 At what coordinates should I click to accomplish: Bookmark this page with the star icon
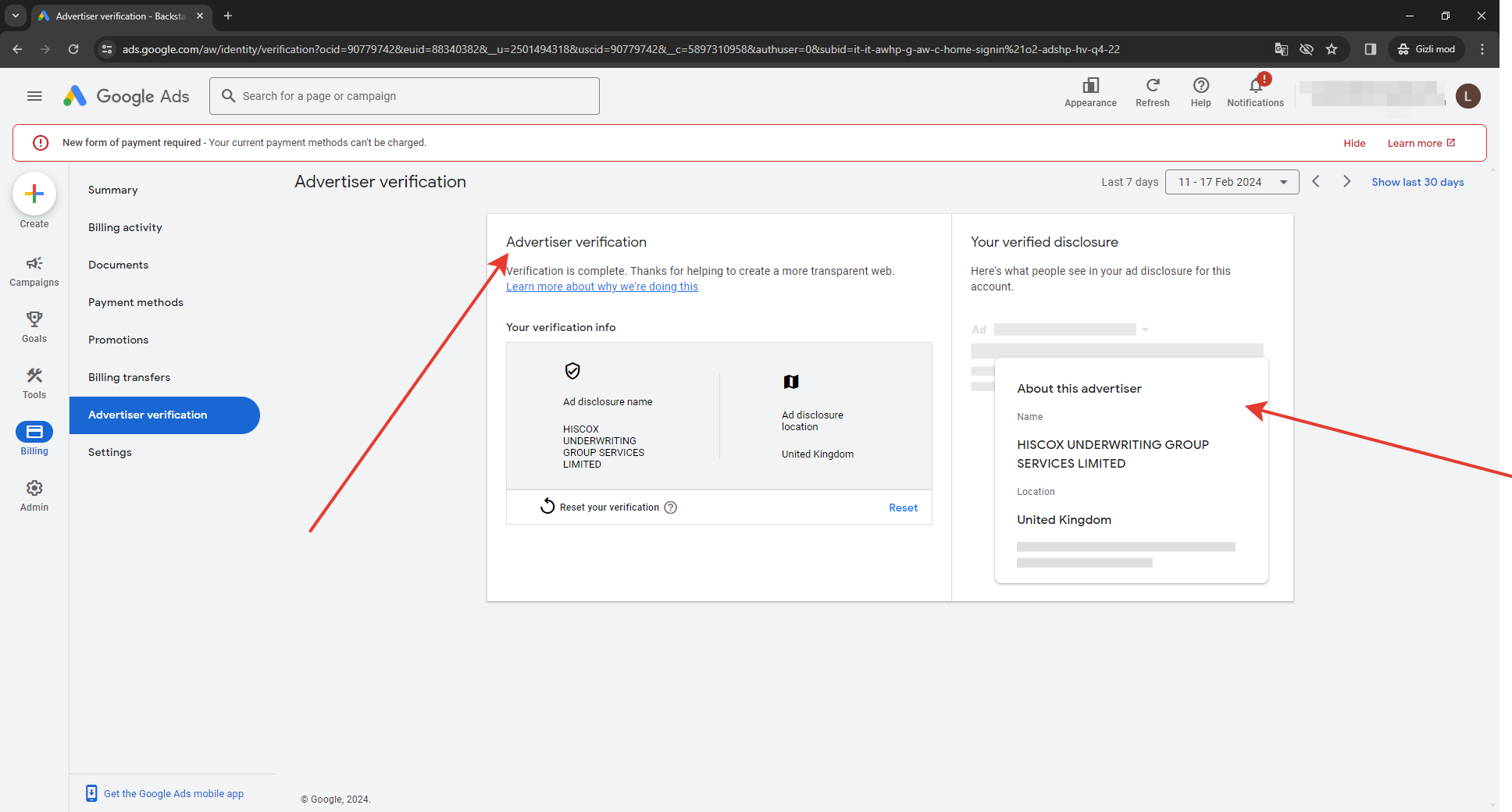tap(1332, 49)
